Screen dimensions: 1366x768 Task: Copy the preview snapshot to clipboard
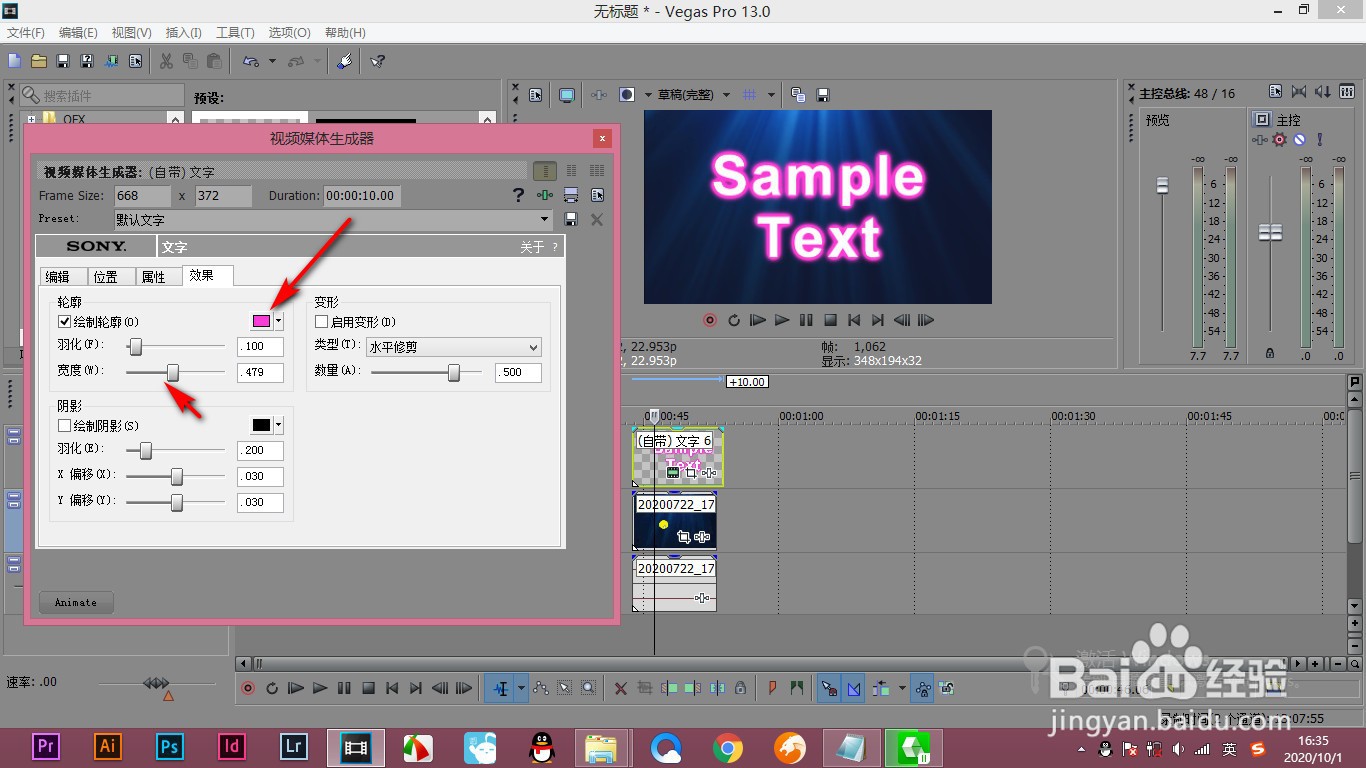tap(798, 95)
